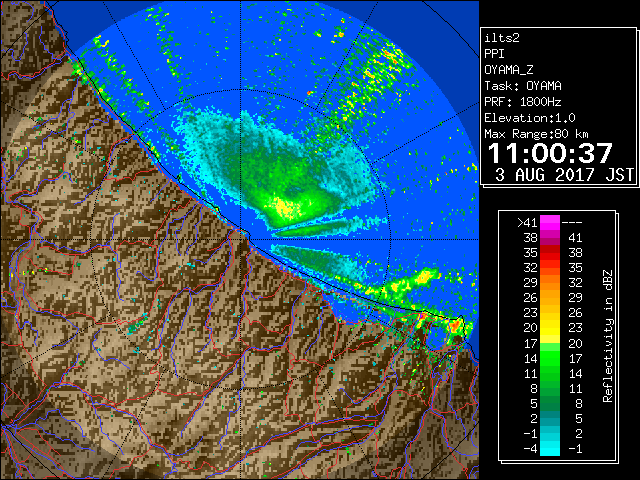Select the cyan -4 dBZ color swatch
Screen dimensions: 640x480
tap(550, 448)
